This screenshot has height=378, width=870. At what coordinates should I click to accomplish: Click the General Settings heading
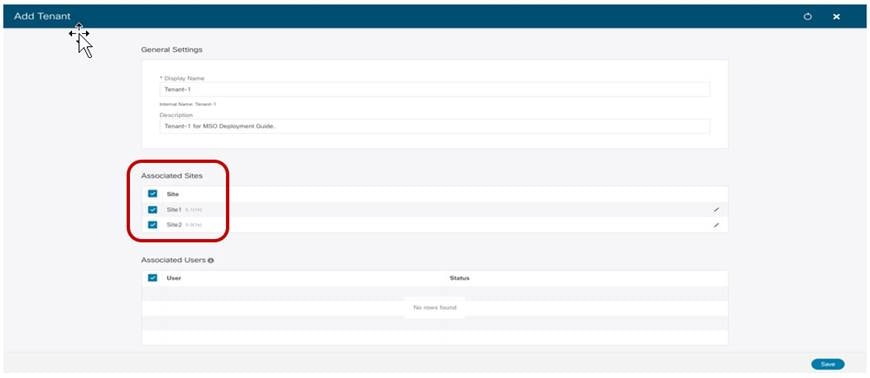[172, 49]
